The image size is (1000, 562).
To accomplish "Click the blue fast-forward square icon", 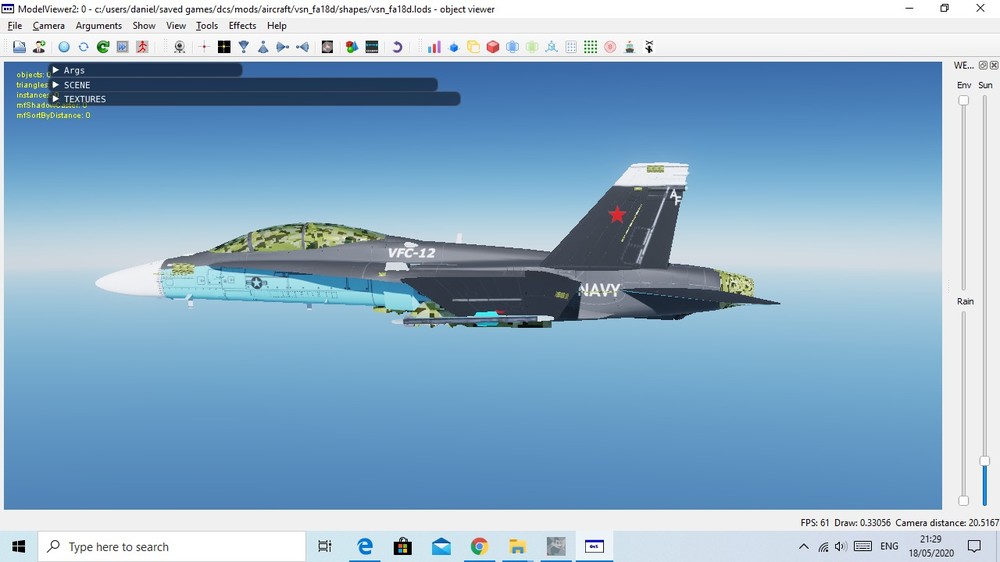I will 122,47.
